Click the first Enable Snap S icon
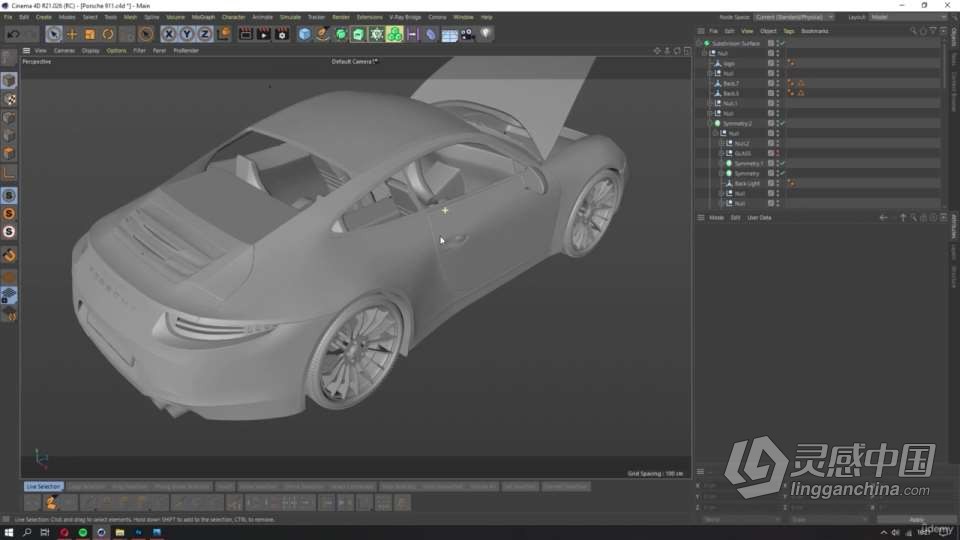This screenshot has height=540, width=960. (x=9, y=195)
